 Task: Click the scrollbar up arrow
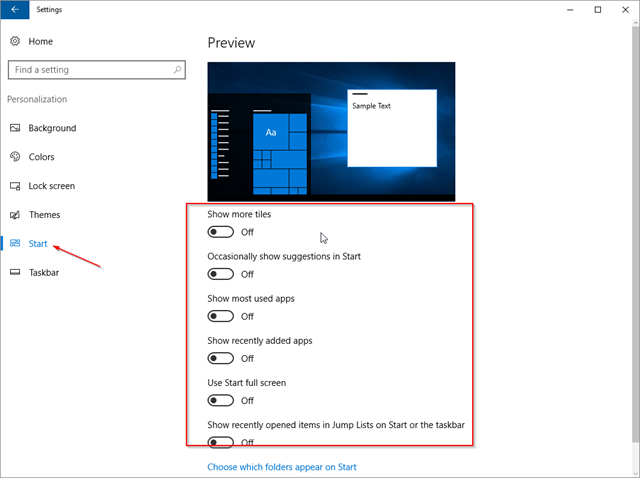point(636,22)
